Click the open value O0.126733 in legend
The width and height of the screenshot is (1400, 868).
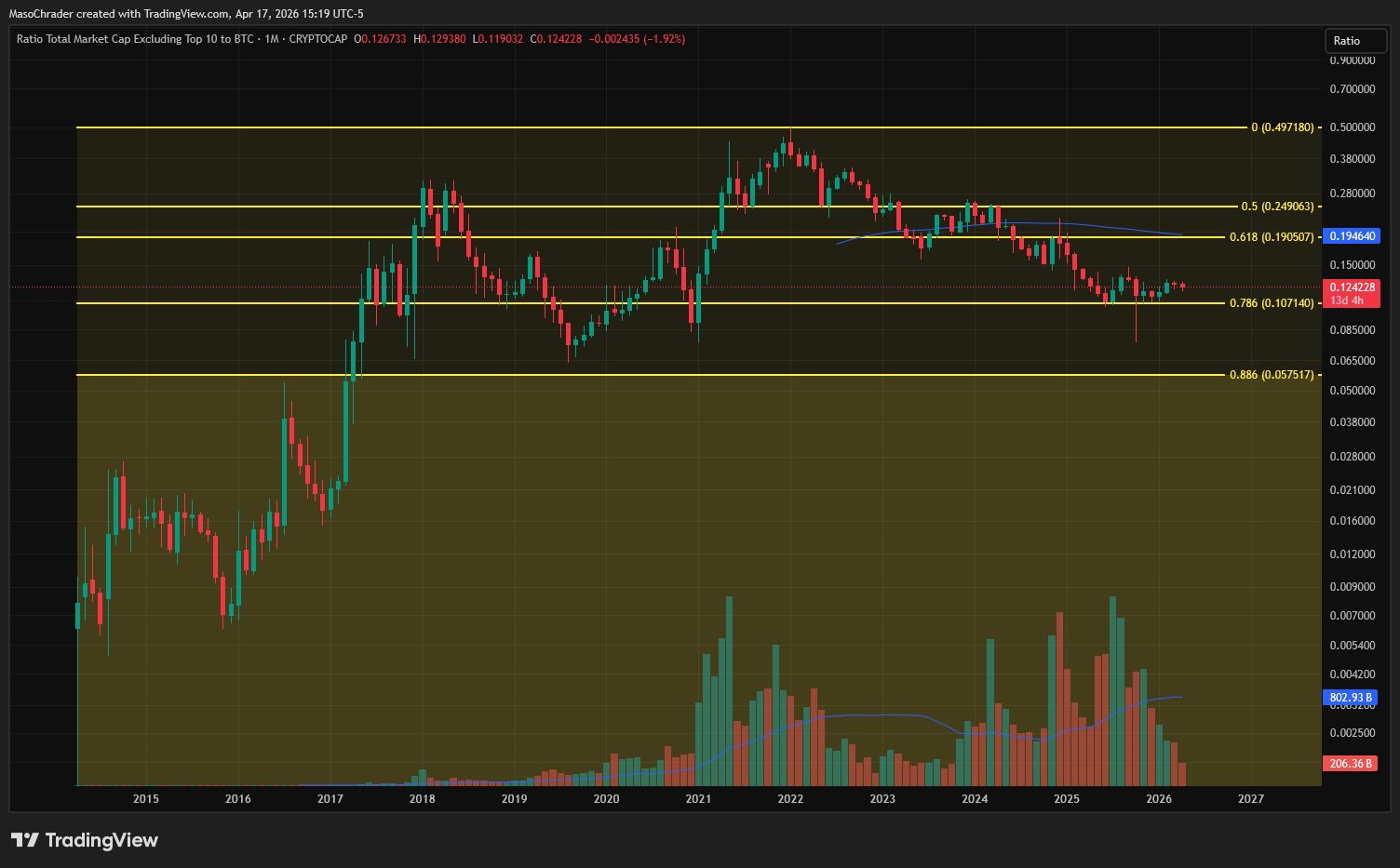coord(380,39)
